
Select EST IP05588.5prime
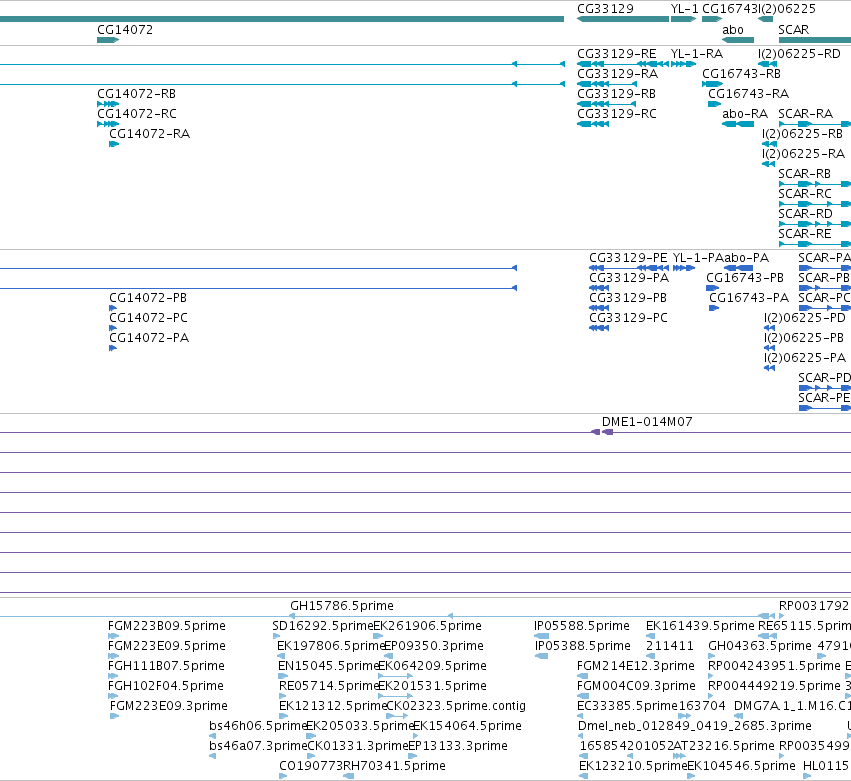point(541,636)
